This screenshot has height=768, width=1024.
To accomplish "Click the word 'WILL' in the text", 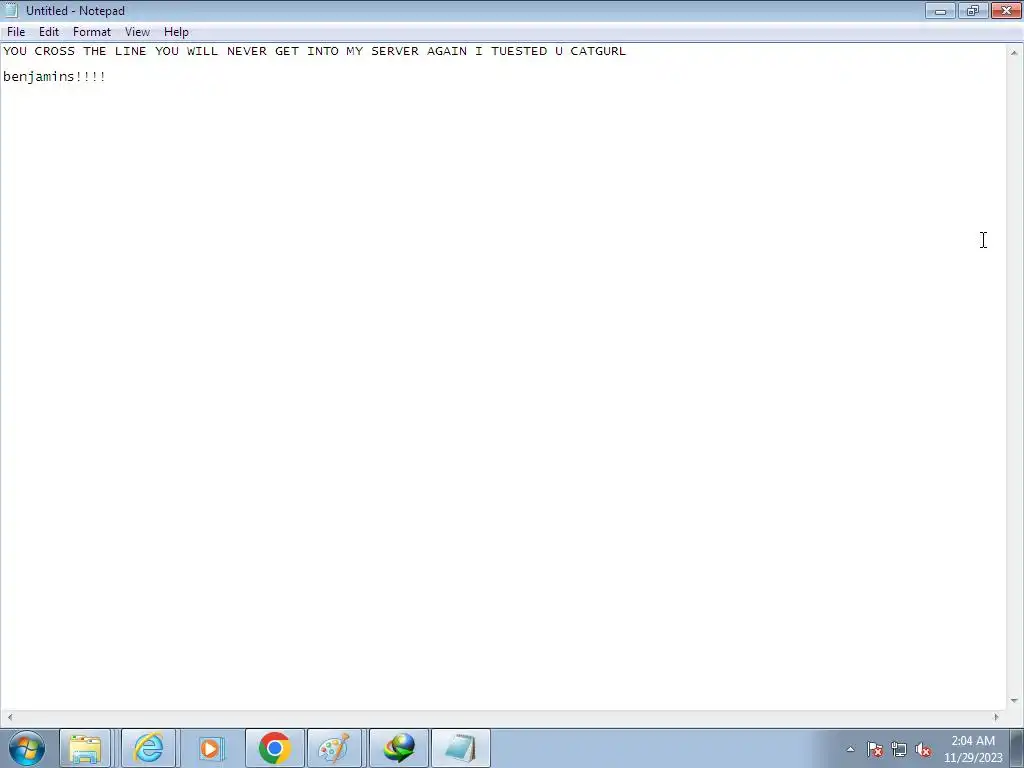I will click(202, 51).
